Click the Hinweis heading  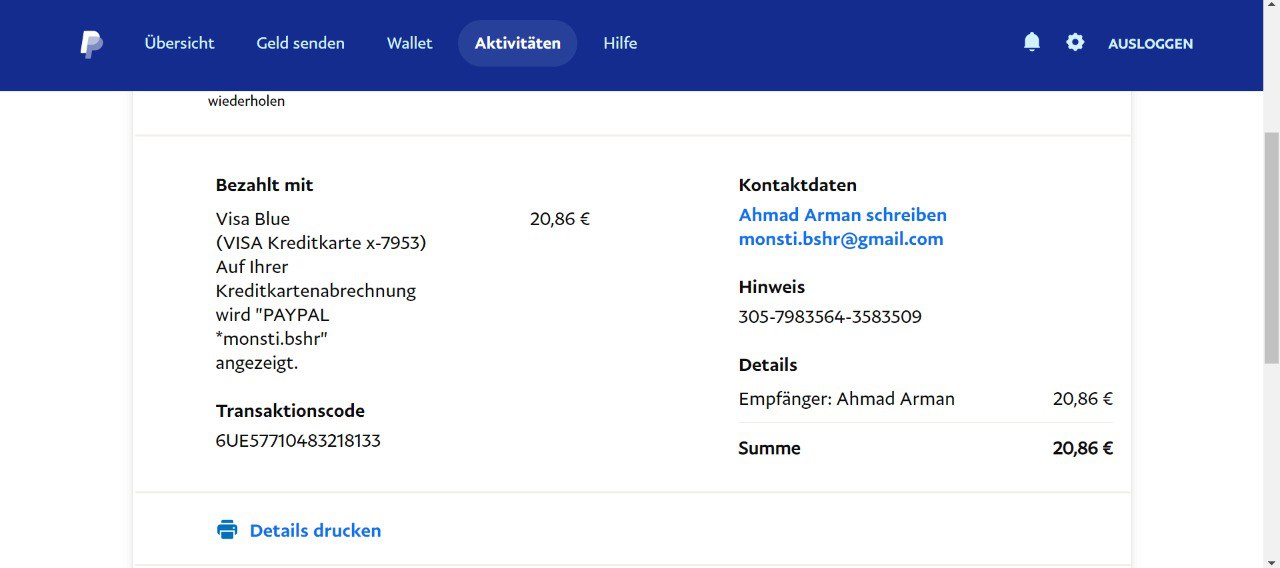click(772, 287)
